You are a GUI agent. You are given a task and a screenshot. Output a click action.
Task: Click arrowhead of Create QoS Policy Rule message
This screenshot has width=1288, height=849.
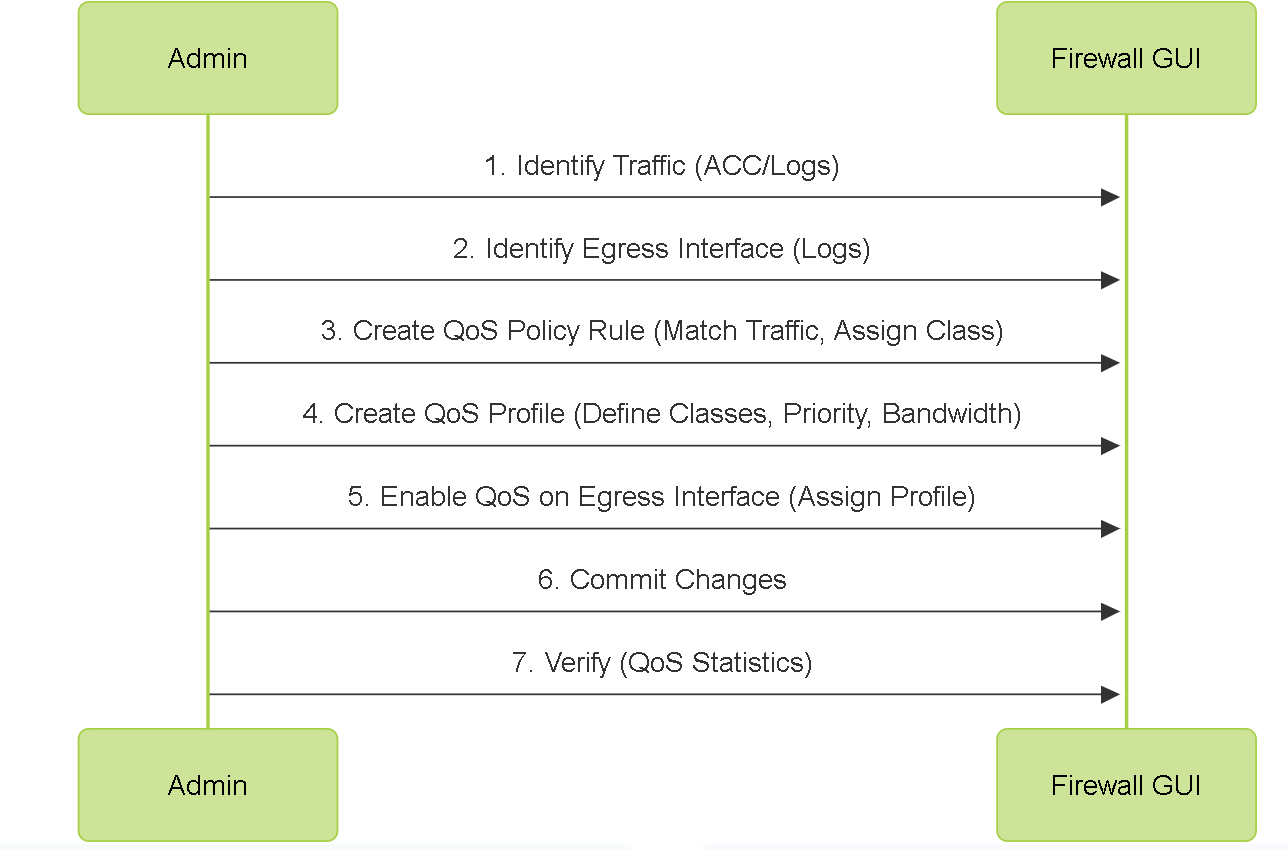(1110, 363)
